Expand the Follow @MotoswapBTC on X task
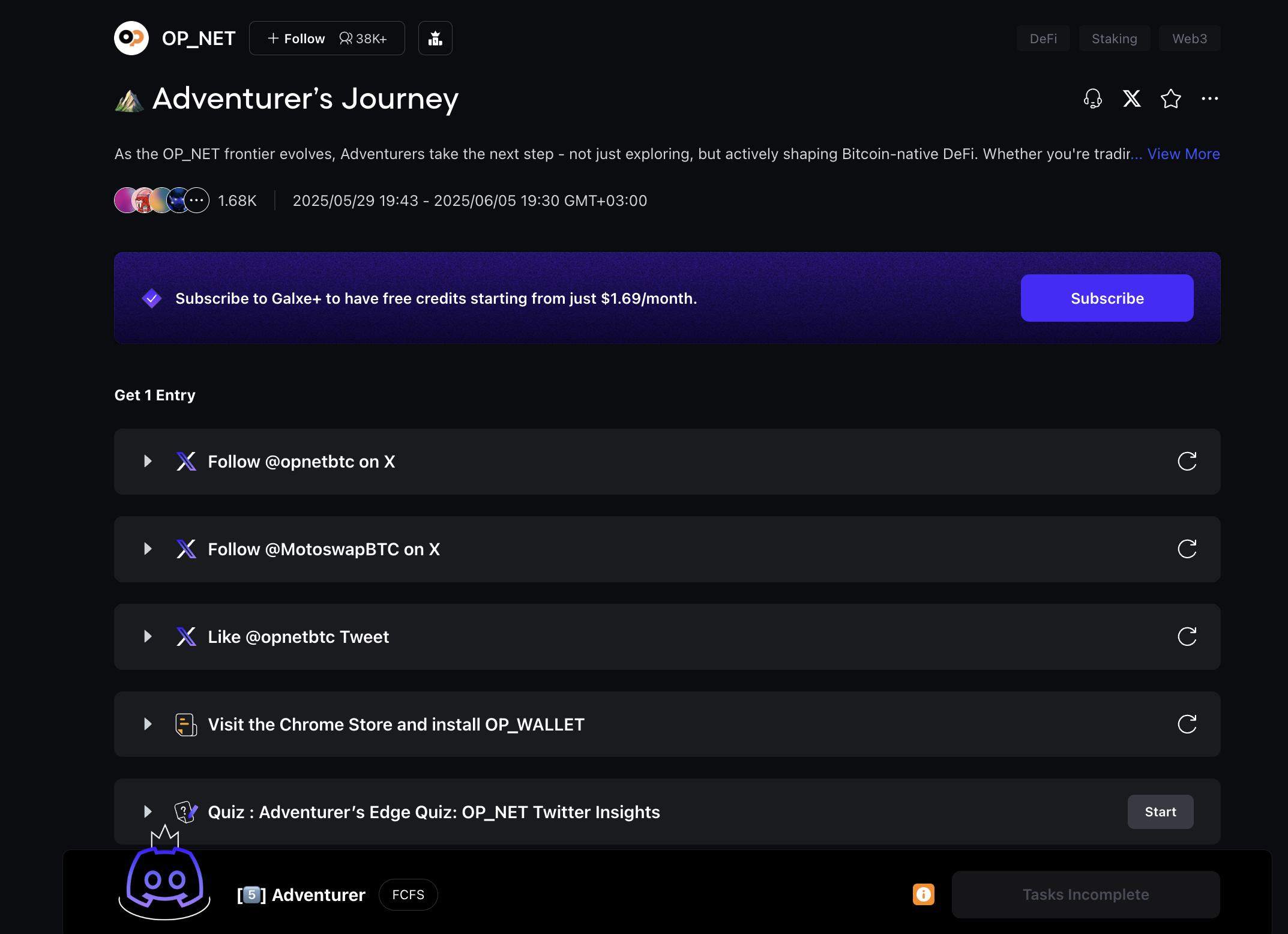This screenshot has height=934, width=1288. [148, 549]
